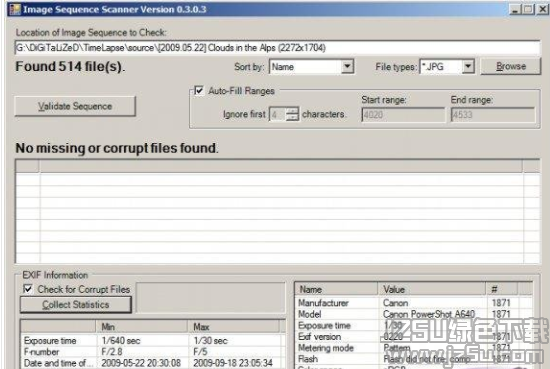Click the F/2.8 minimum F-number cell
550x369 pixels.
112,351
